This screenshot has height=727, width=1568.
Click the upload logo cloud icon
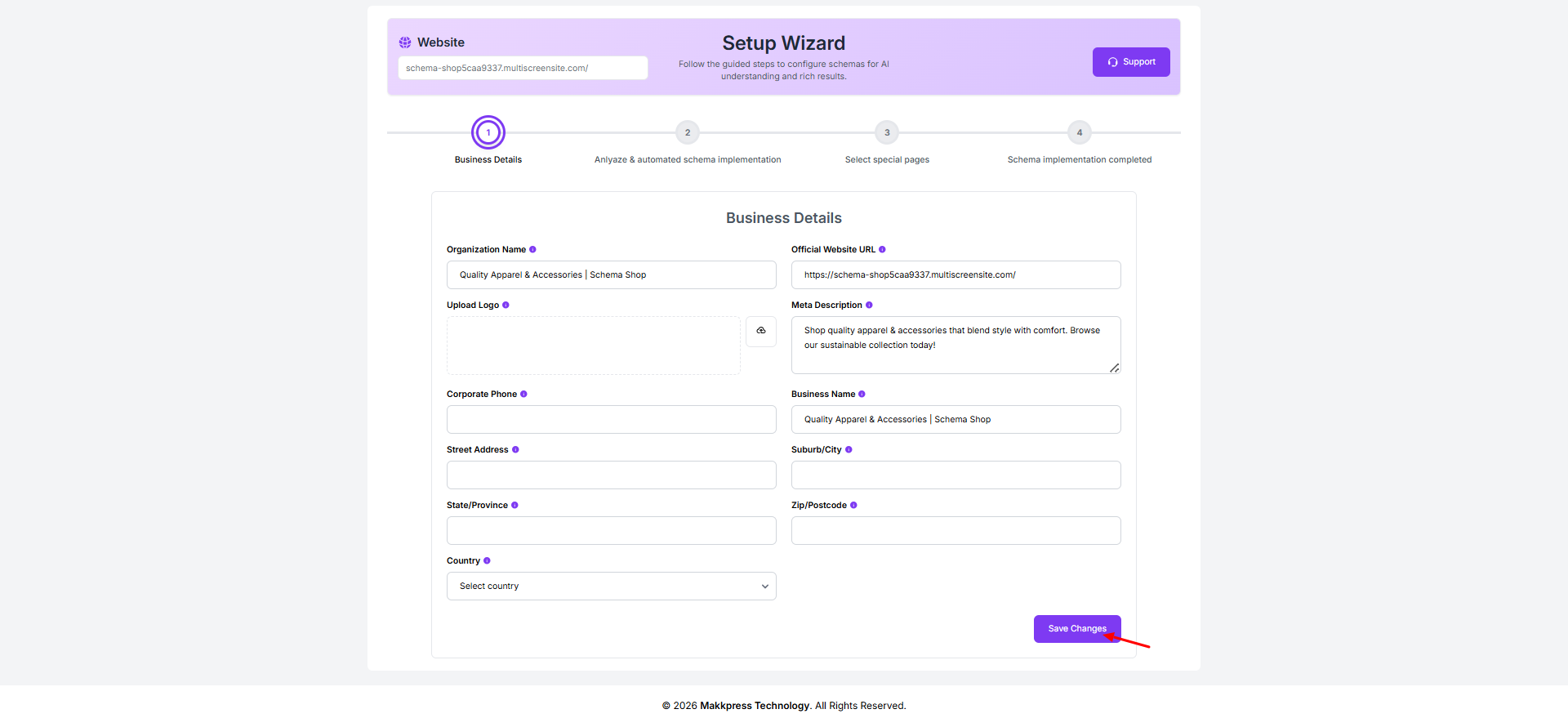pos(760,331)
